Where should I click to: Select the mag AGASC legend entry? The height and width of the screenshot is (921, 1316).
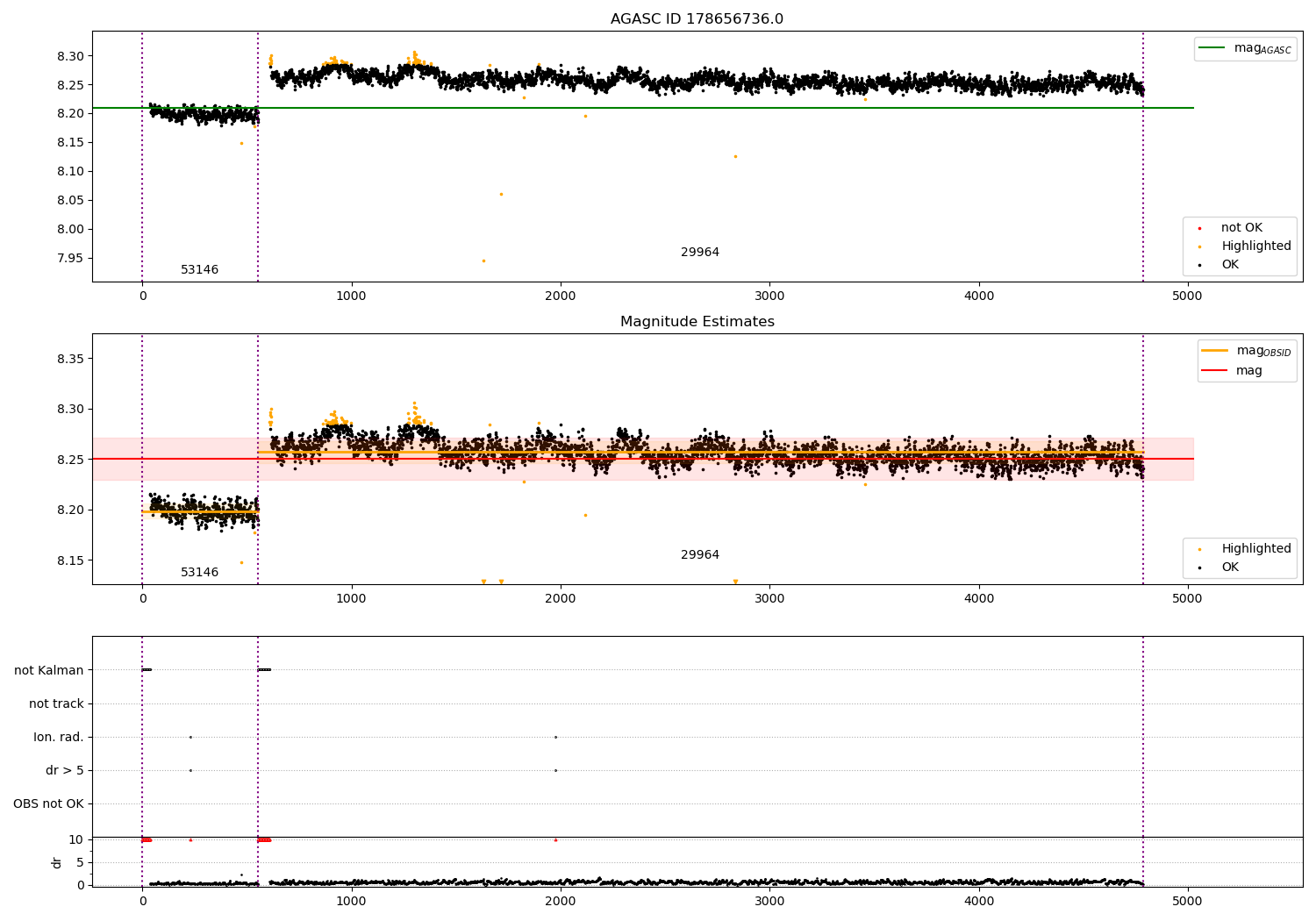click(x=1245, y=48)
